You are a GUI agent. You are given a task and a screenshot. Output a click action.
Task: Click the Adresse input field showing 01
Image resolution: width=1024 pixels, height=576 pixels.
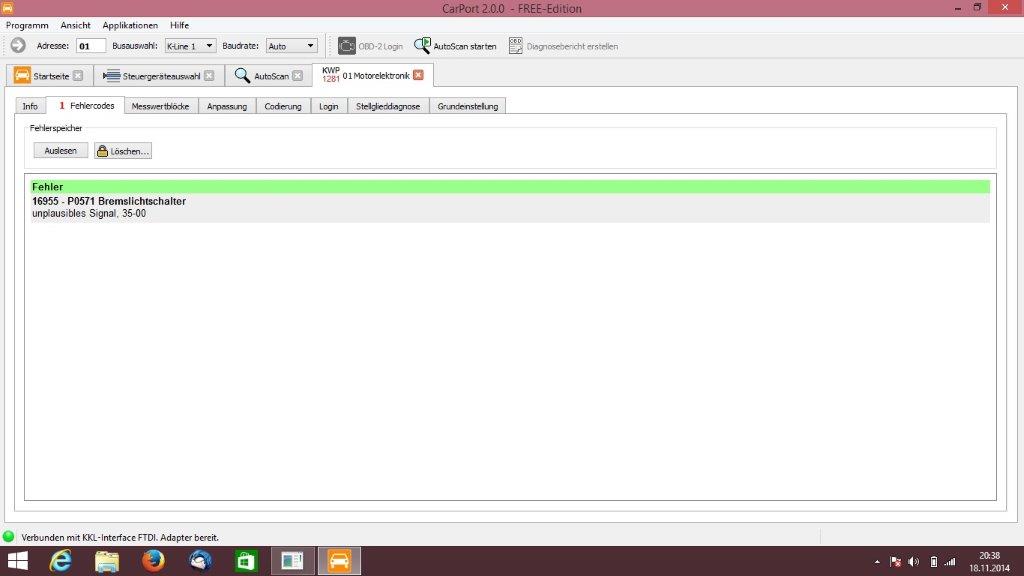tap(91, 46)
